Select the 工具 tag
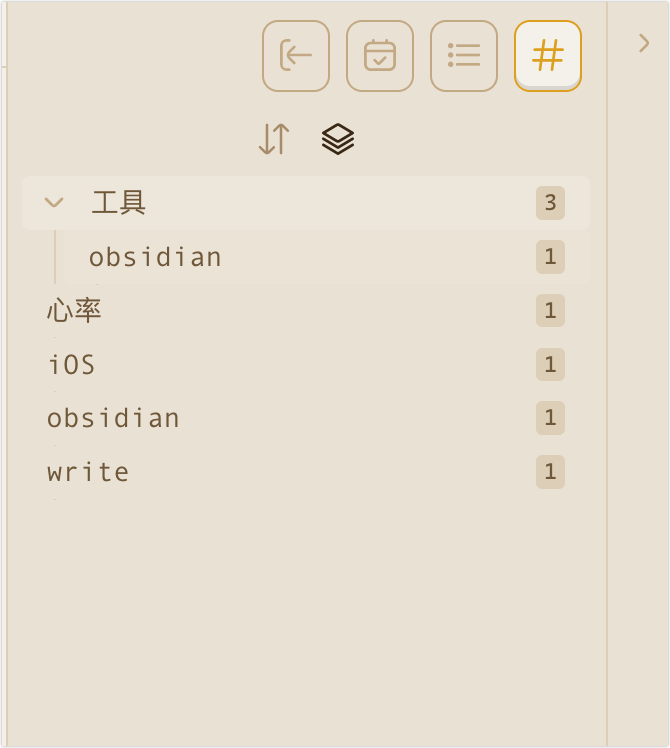The image size is (670, 748). pos(119,203)
